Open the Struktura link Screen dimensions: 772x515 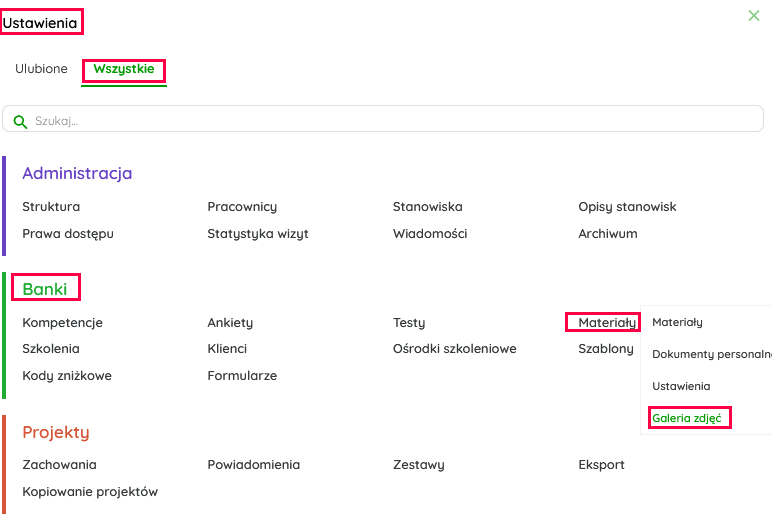(x=51, y=207)
